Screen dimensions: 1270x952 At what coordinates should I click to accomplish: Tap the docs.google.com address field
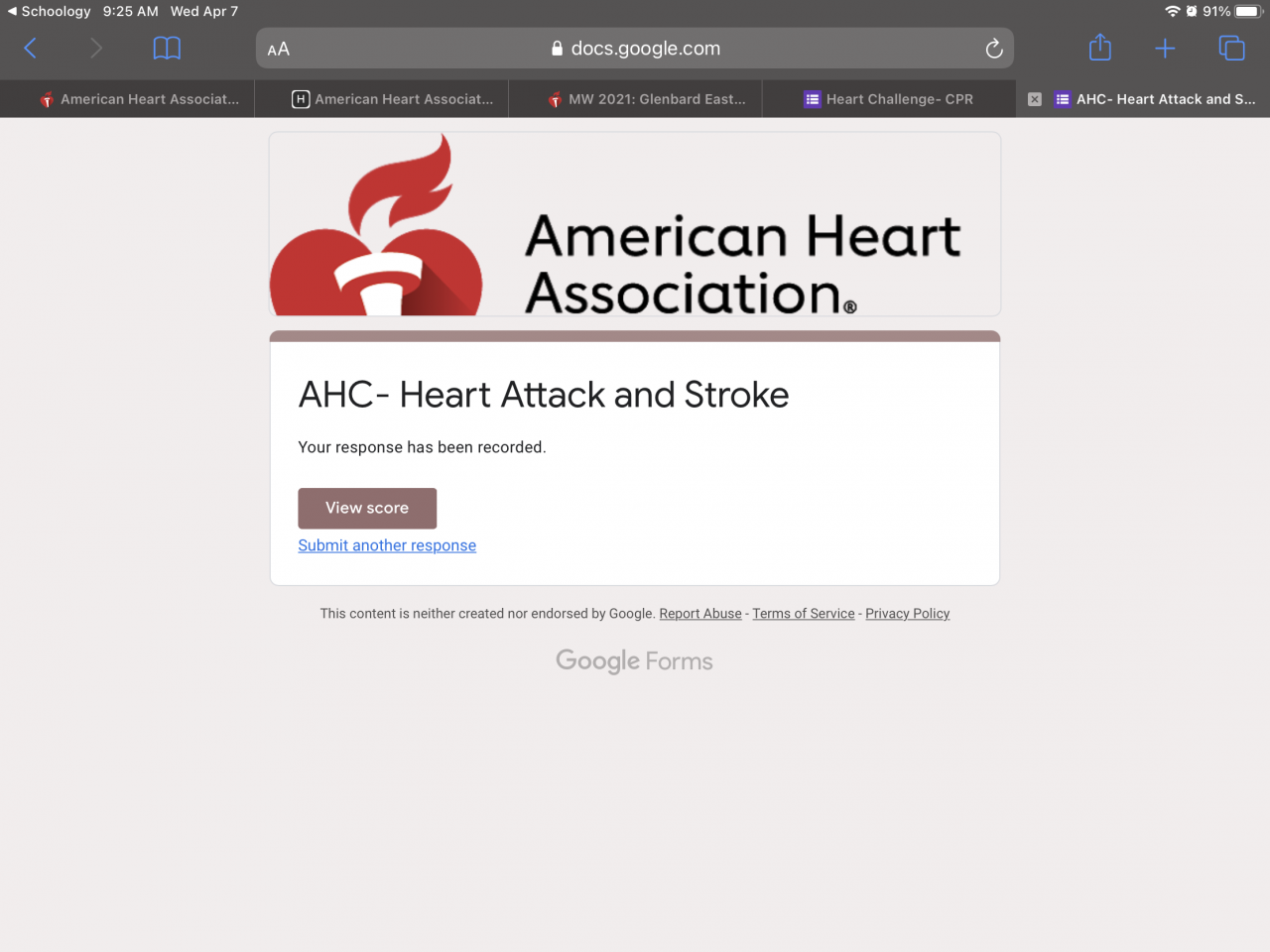click(x=635, y=49)
